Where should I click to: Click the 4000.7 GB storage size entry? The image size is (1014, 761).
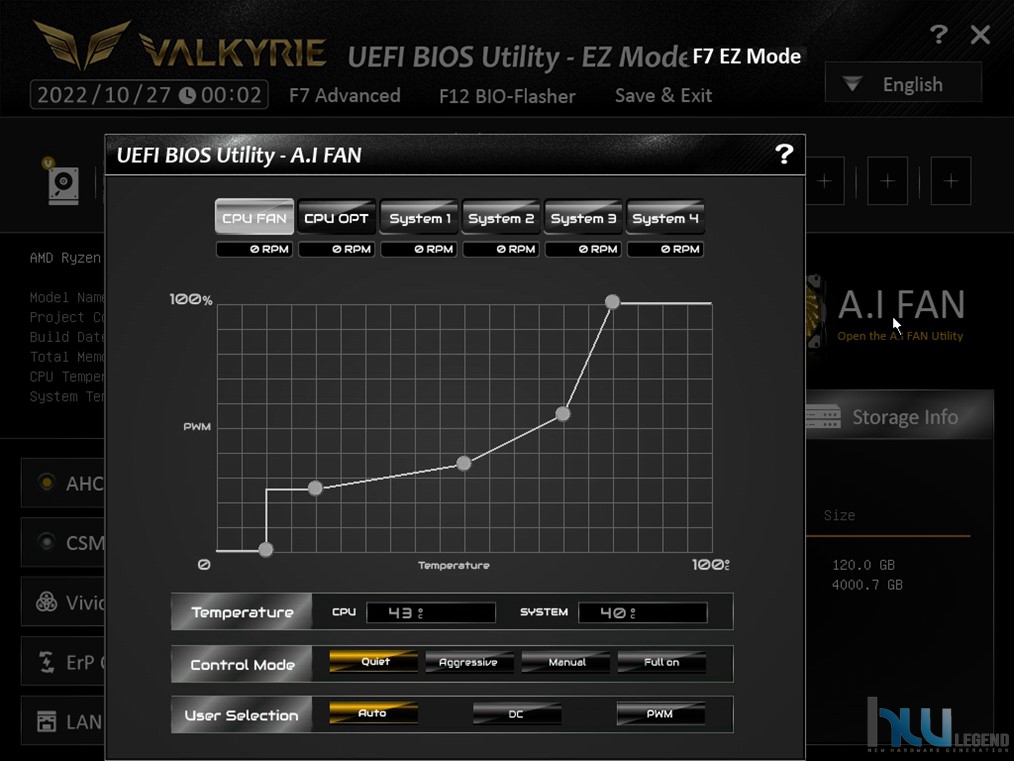(x=867, y=585)
